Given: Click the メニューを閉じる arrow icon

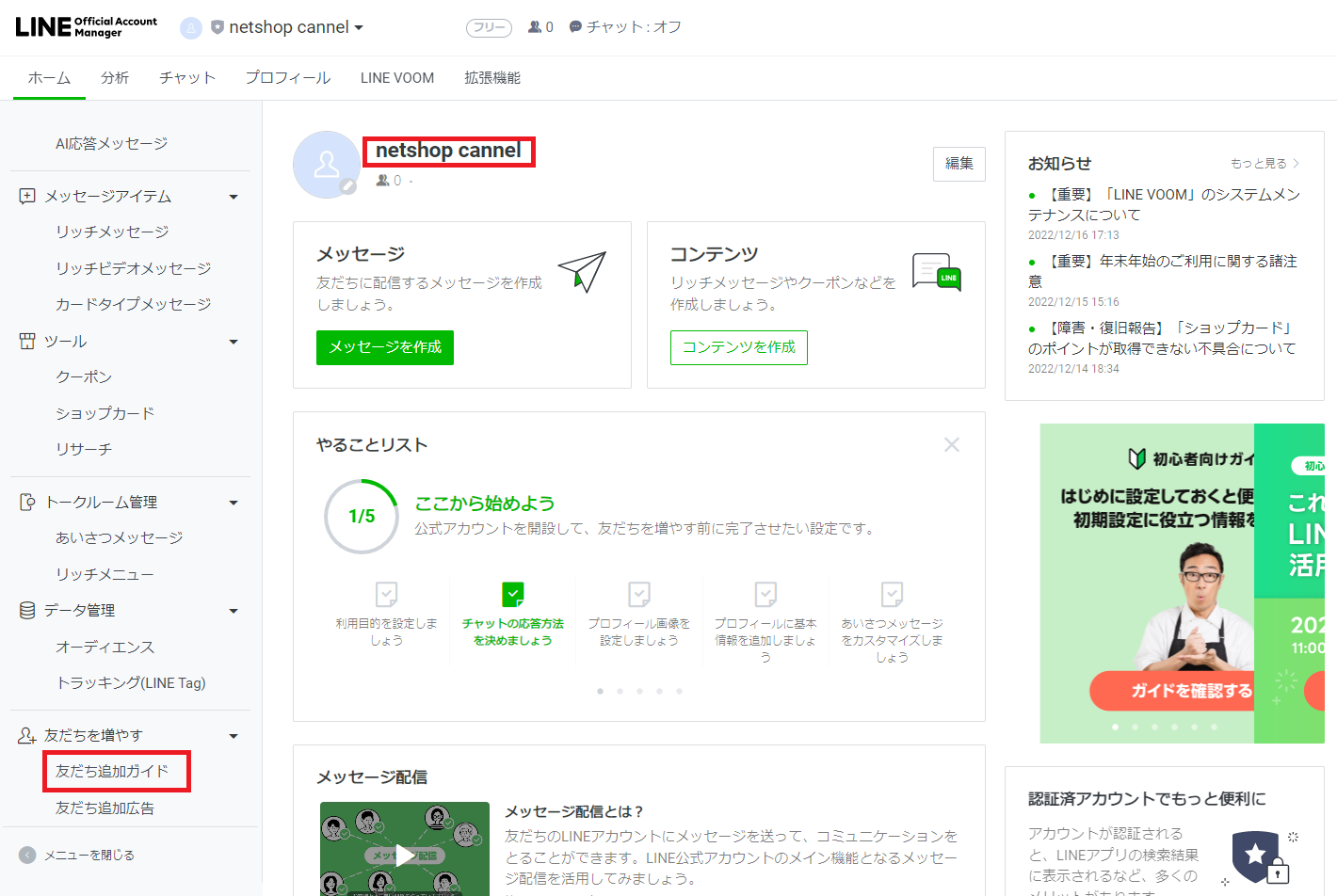Looking at the screenshot, I should [27, 855].
